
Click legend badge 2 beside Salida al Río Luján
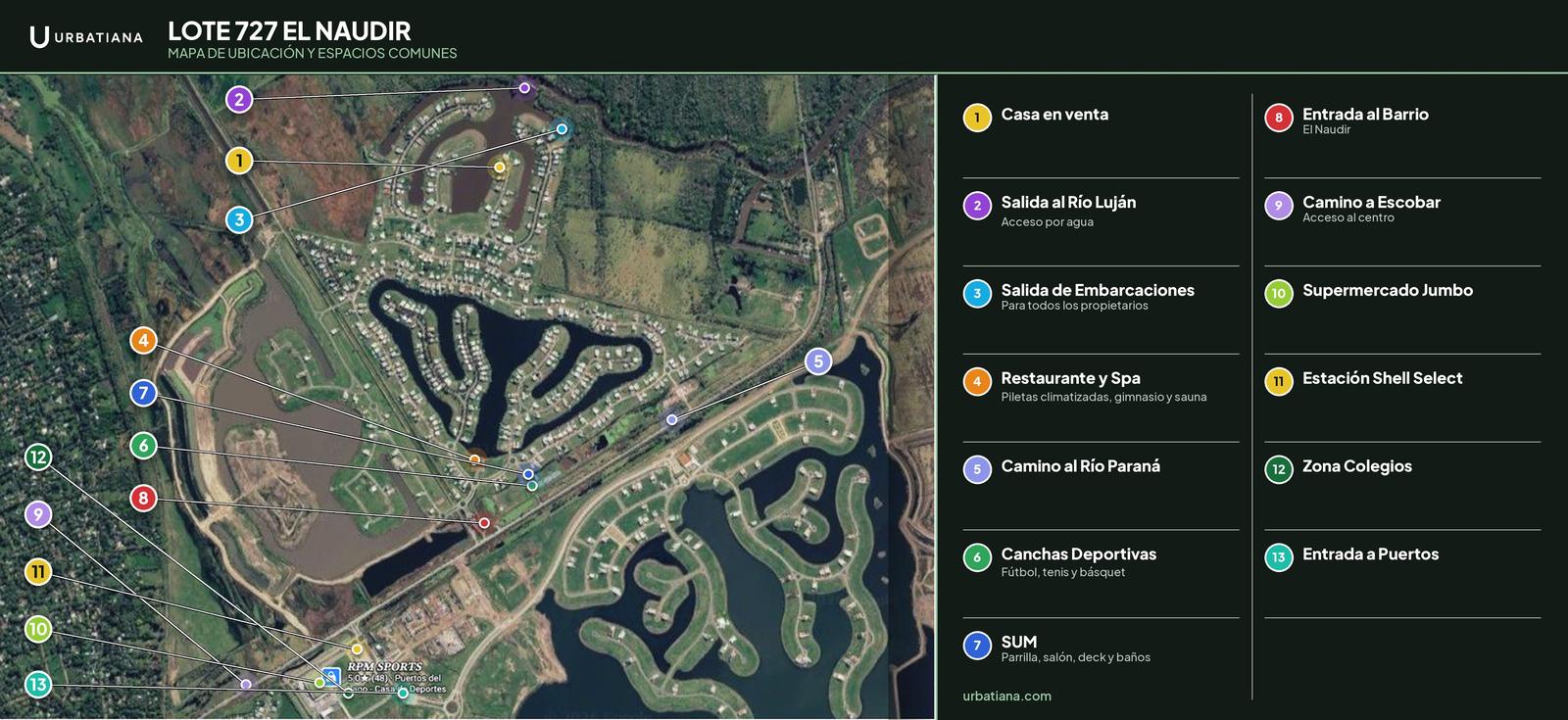coord(977,206)
